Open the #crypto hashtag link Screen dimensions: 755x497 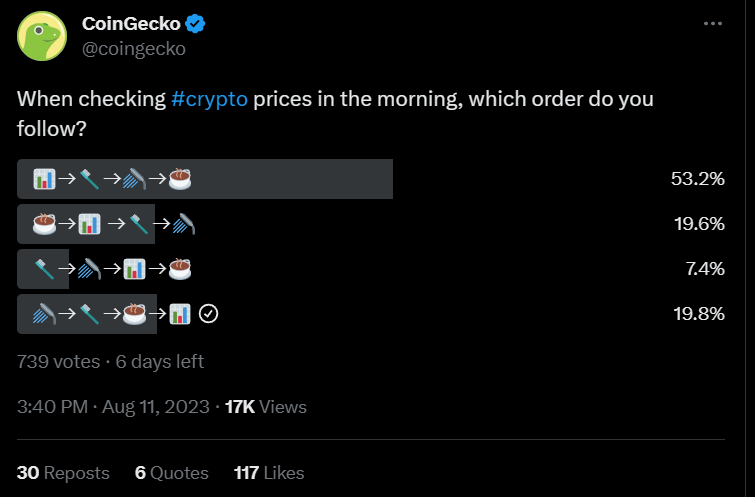pos(209,99)
